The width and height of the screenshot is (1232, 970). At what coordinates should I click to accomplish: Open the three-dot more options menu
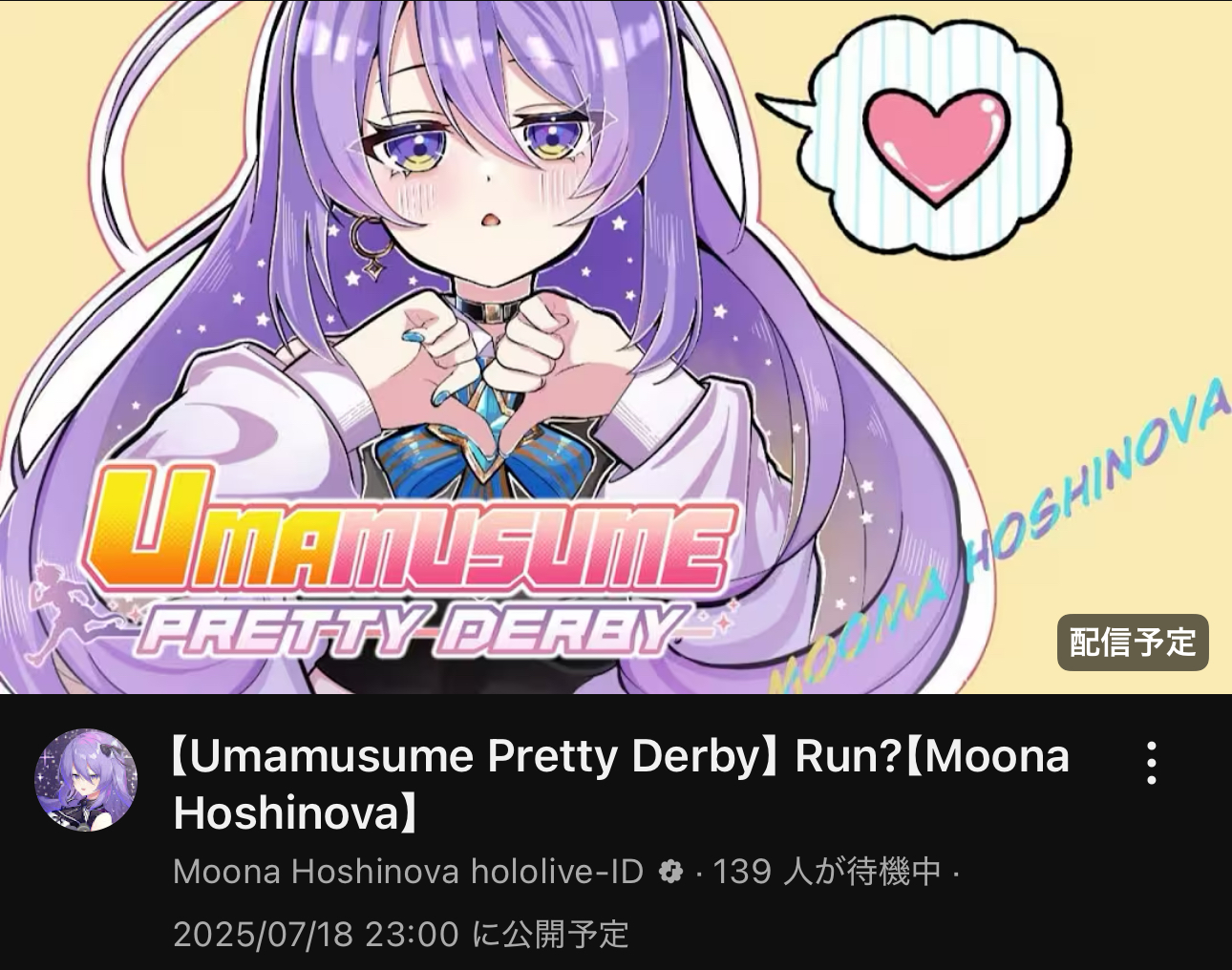1152,763
